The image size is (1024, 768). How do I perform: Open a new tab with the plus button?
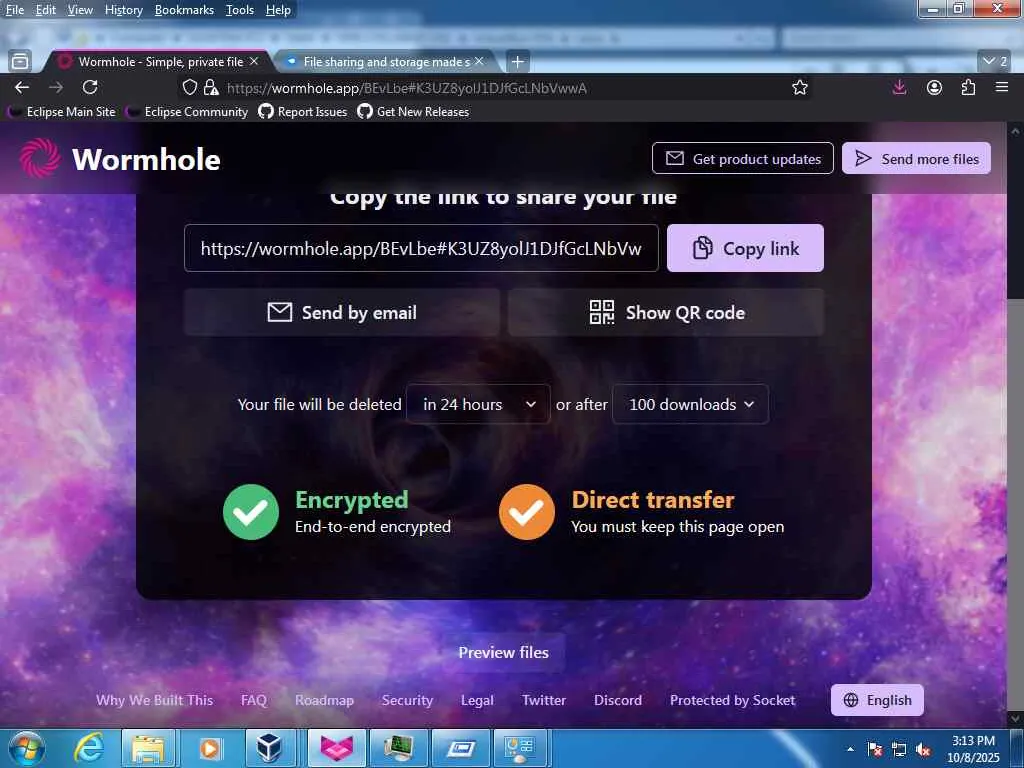(x=517, y=61)
